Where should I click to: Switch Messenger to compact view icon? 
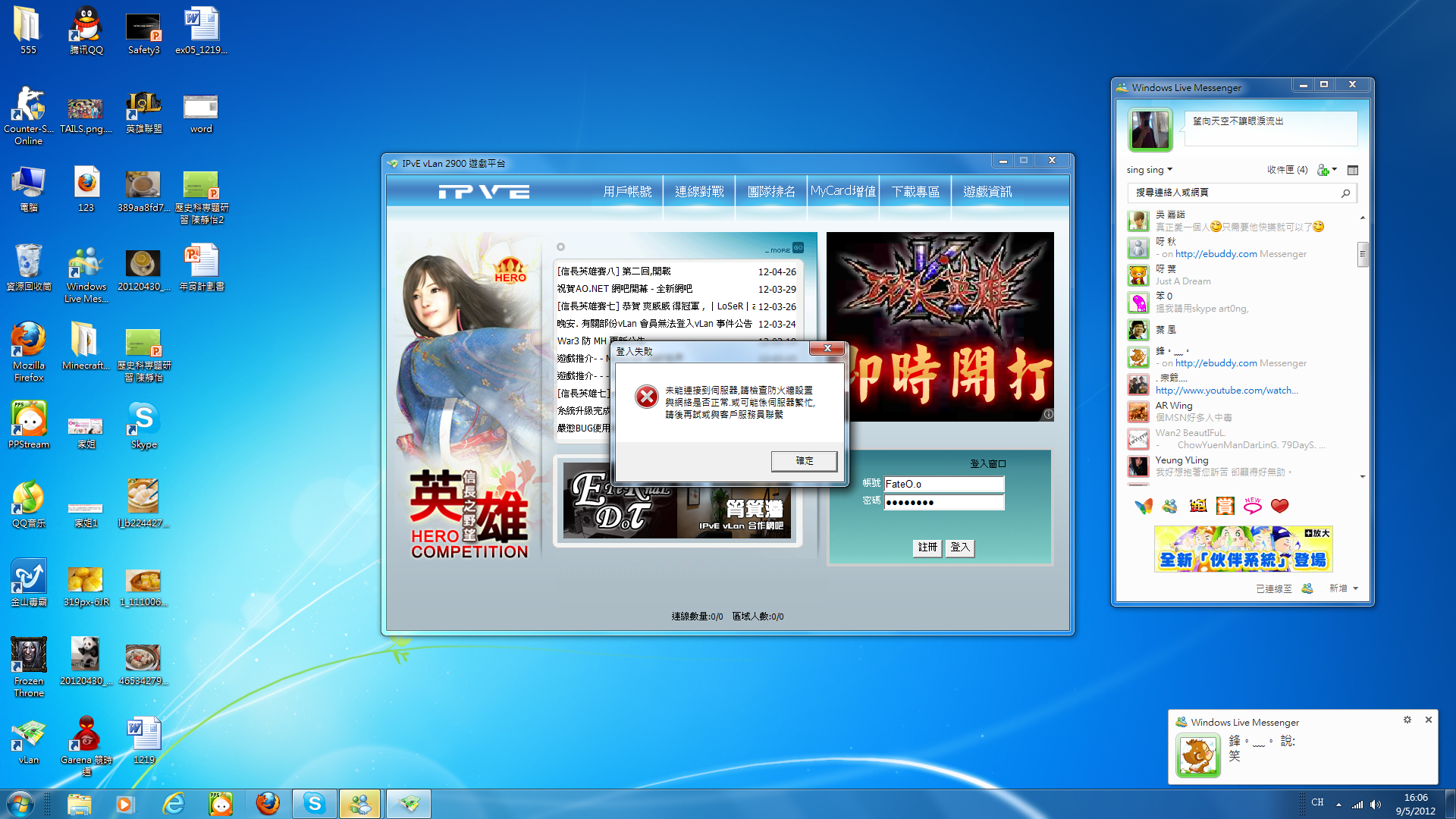coord(1353,170)
